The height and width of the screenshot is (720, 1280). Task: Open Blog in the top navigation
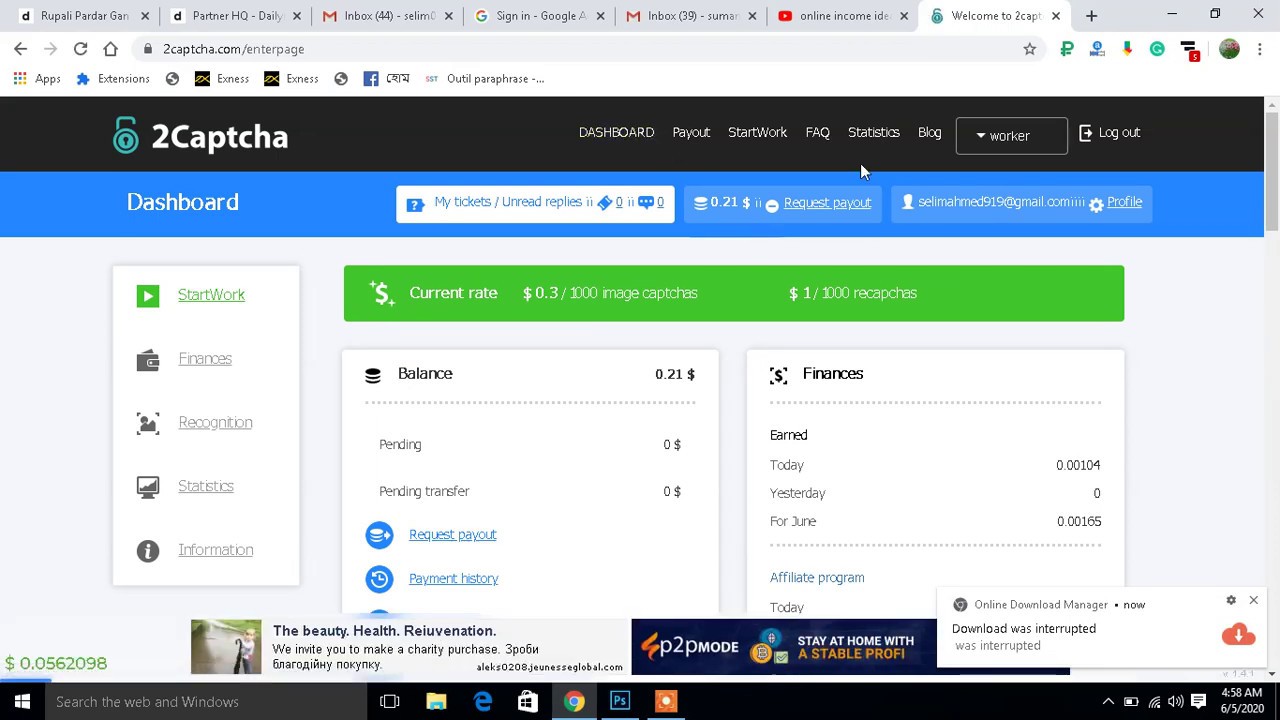(x=929, y=132)
